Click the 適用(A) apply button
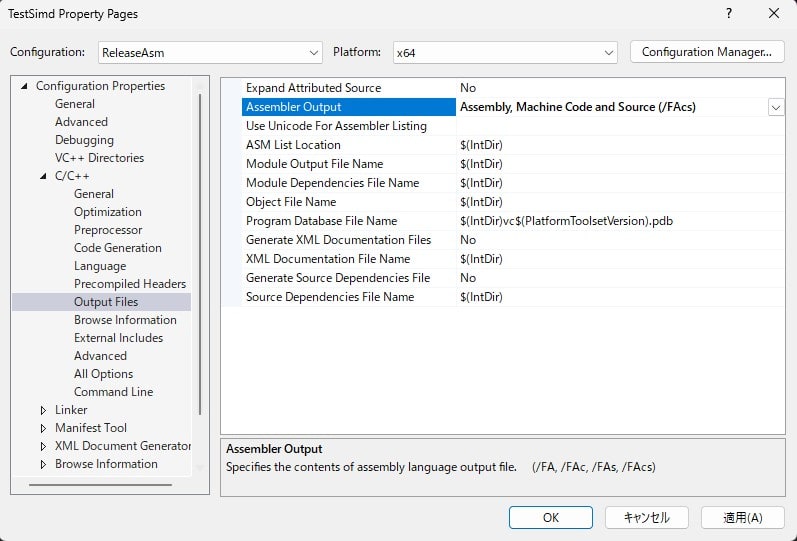The height and width of the screenshot is (541, 797). (x=742, y=517)
